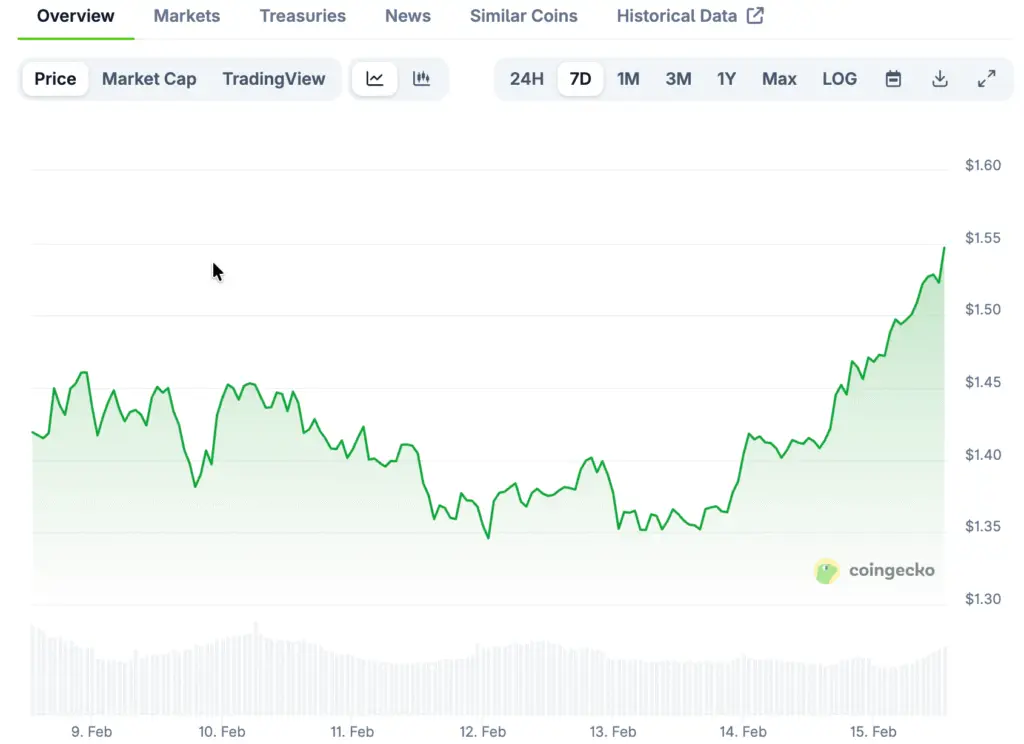
Task: Click the download chart data icon
Action: click(940, 79)
